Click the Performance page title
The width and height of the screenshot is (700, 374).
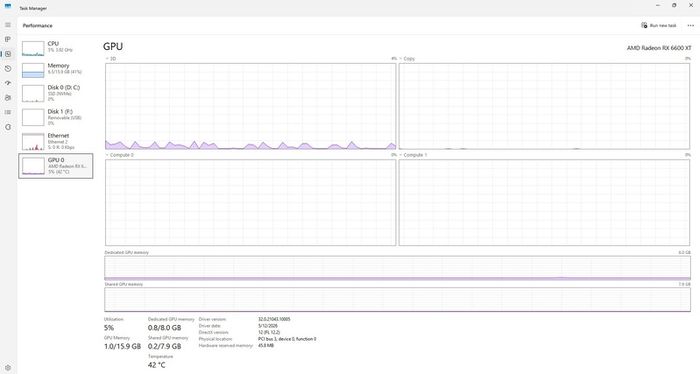click(38, 25)
